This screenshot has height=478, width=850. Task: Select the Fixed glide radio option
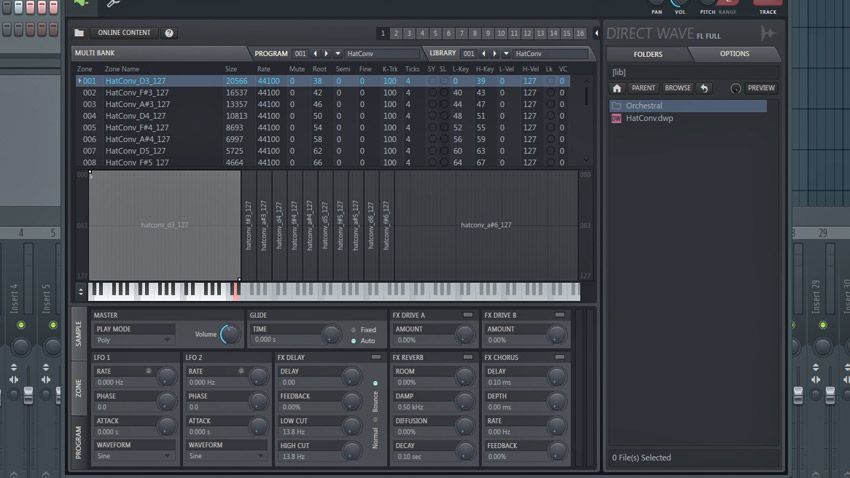pos(352,329)
